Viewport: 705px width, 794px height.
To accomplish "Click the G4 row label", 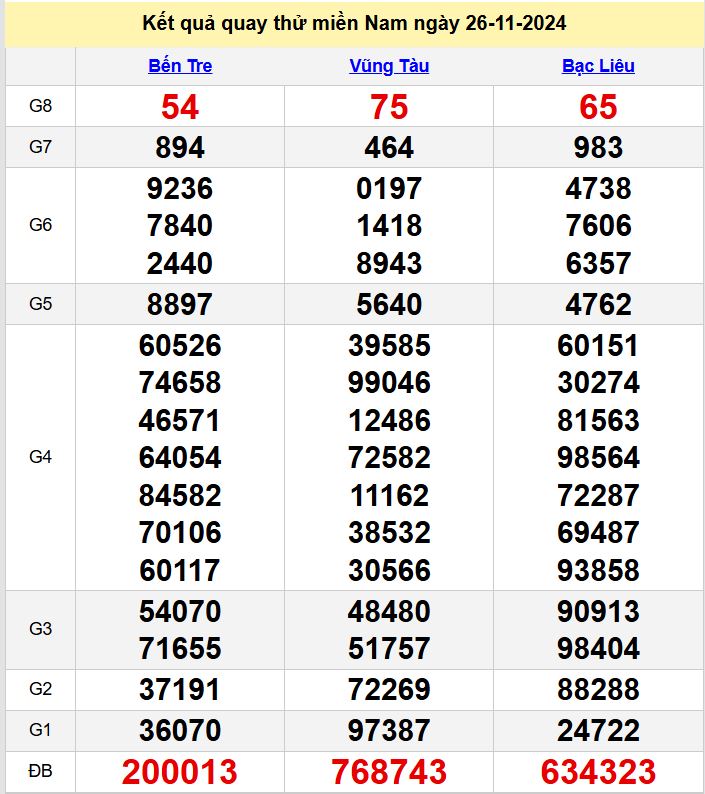I will 41,457.
